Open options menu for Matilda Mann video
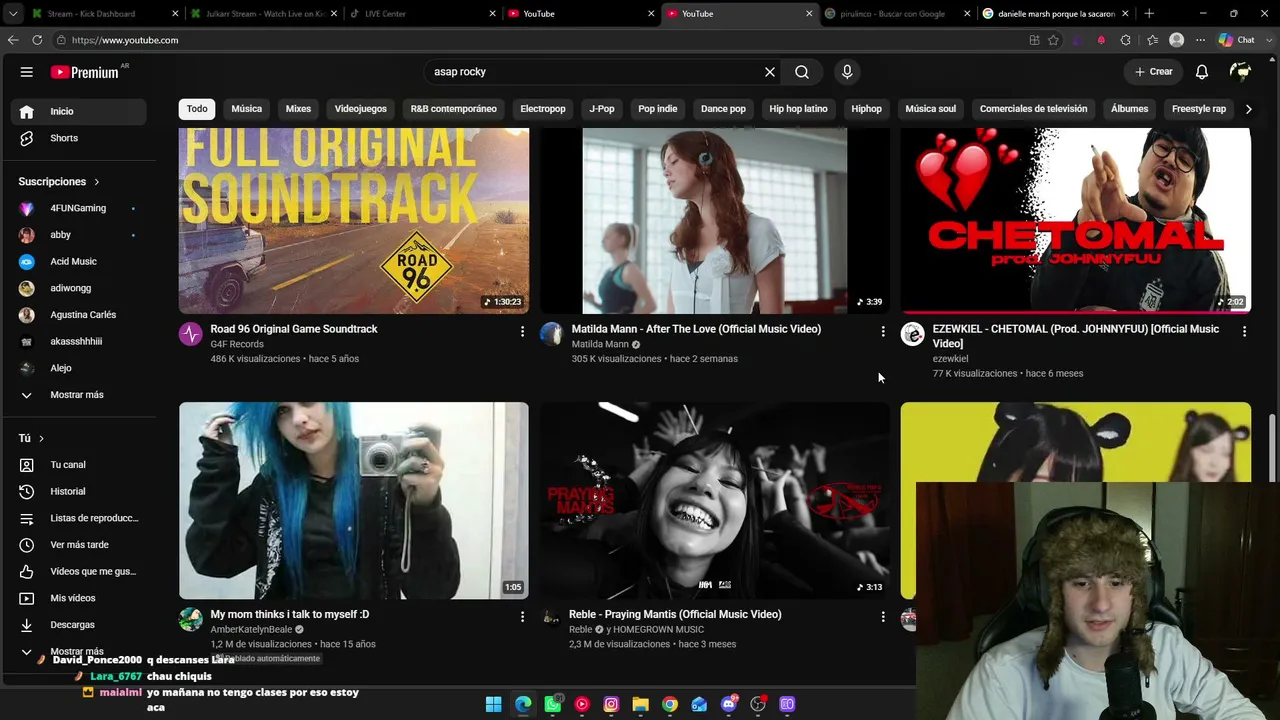This screenshot has height=720, width=1280. (883, 331)
